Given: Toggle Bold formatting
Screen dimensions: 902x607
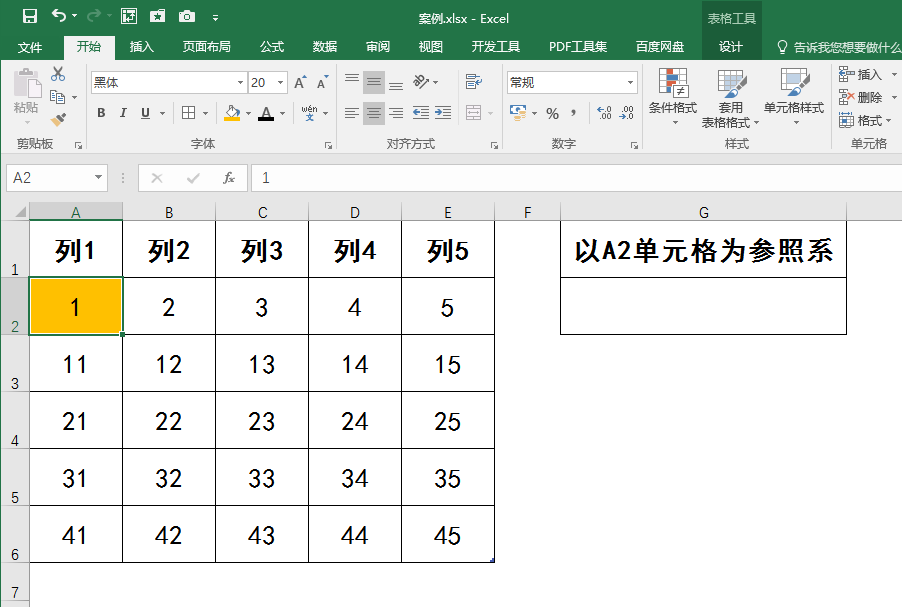Looking at the screenshot, I should coord(101,113).
